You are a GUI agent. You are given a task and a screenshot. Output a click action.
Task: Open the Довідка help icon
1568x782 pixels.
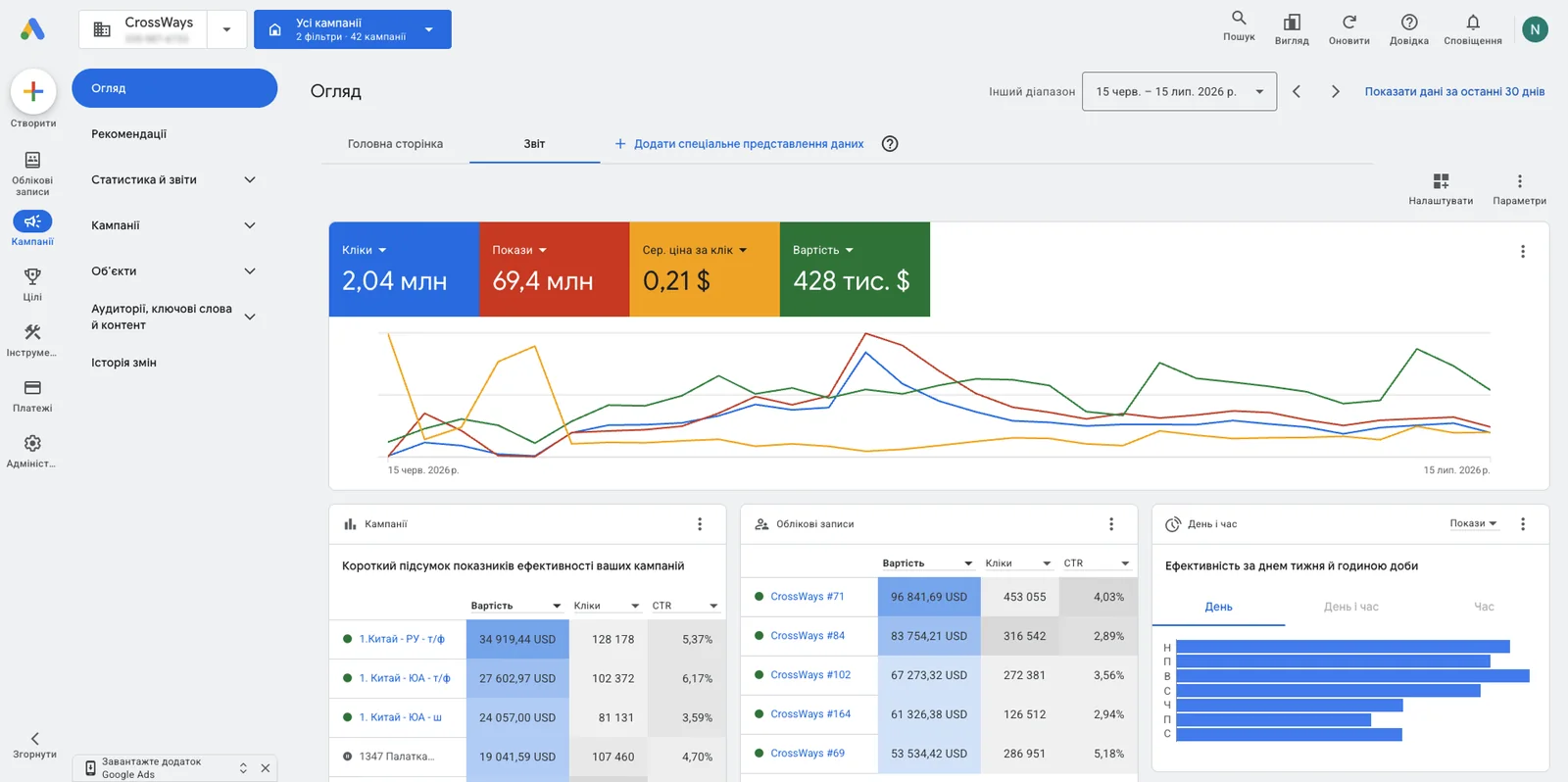coord(1409,22)
